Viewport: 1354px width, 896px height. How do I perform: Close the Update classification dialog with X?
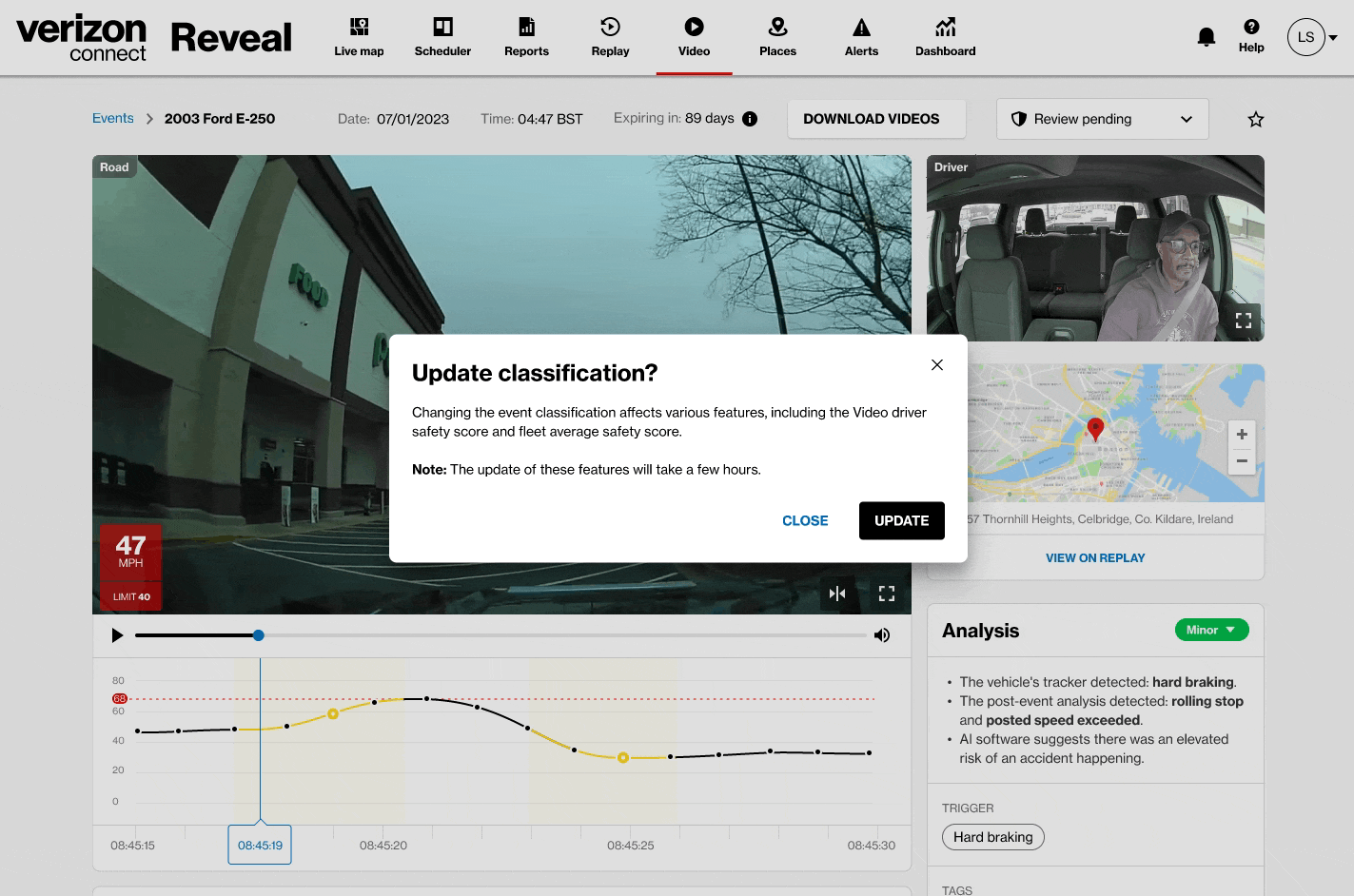pyautogui.click(x=937, y=364)
